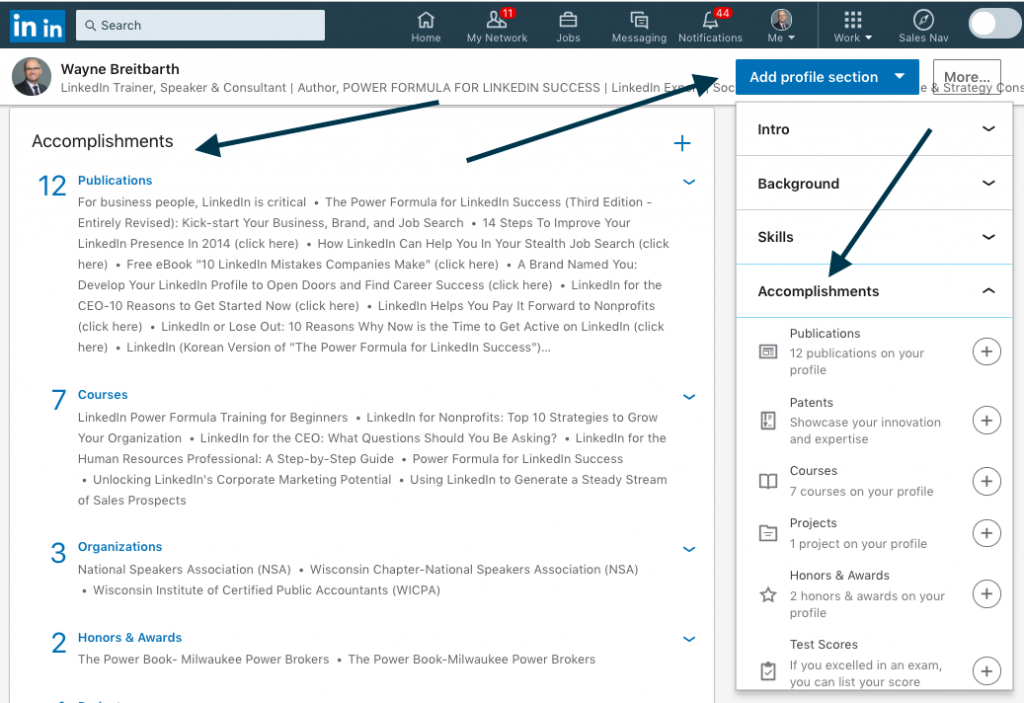
Task: Click the Test Scores clipboard icon
Action: coord(768,671)
